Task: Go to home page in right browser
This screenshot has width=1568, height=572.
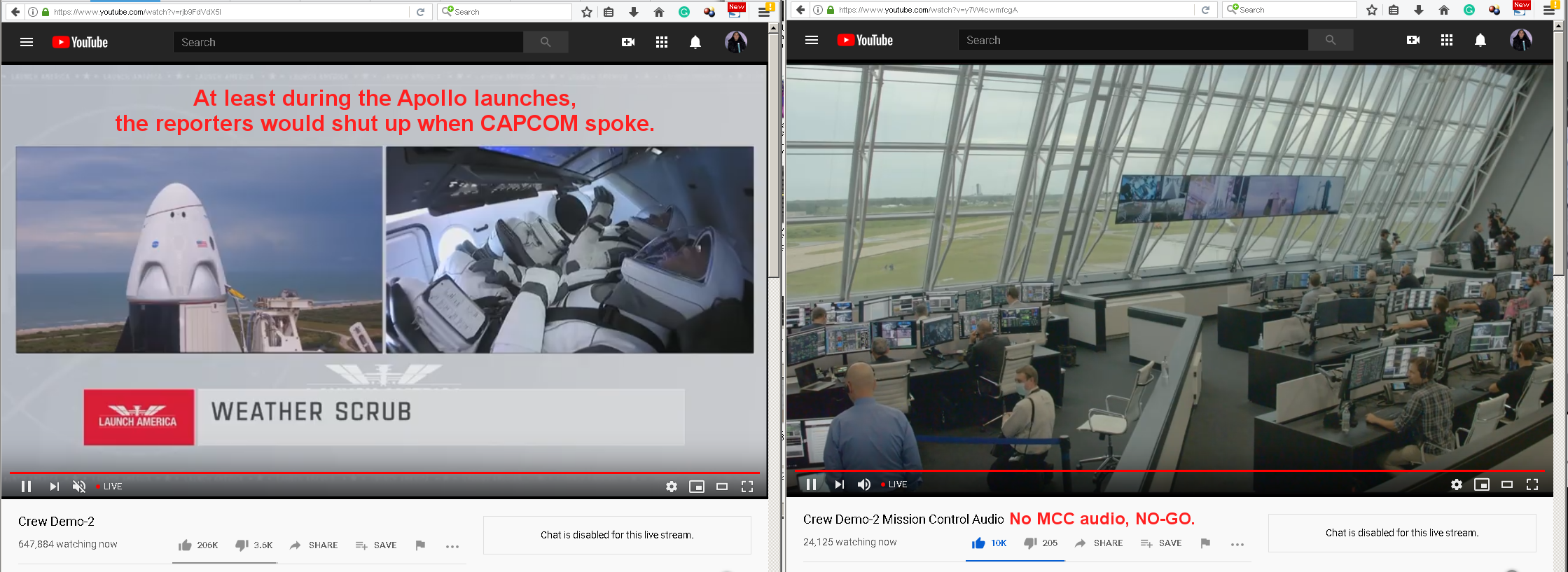Action: 1444,10
